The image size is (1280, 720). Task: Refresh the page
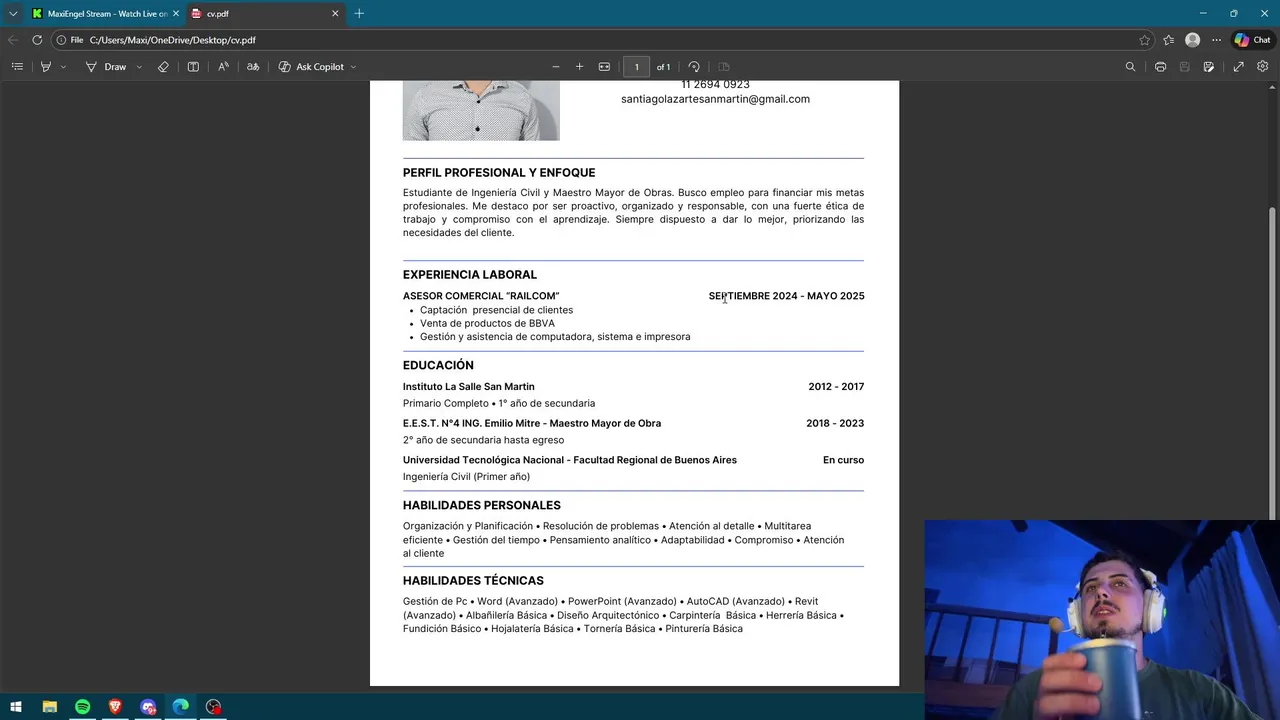coord(37,40)
